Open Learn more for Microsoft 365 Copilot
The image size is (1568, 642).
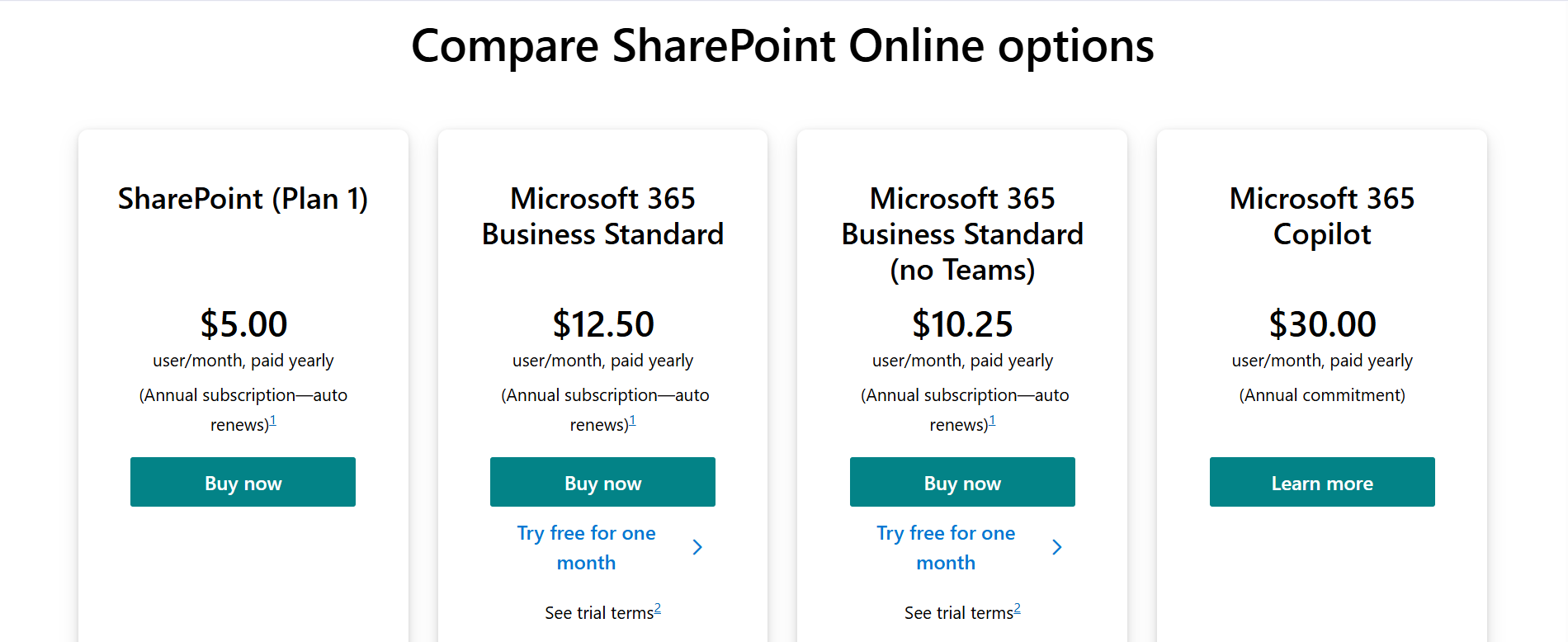click(1322, 483)
